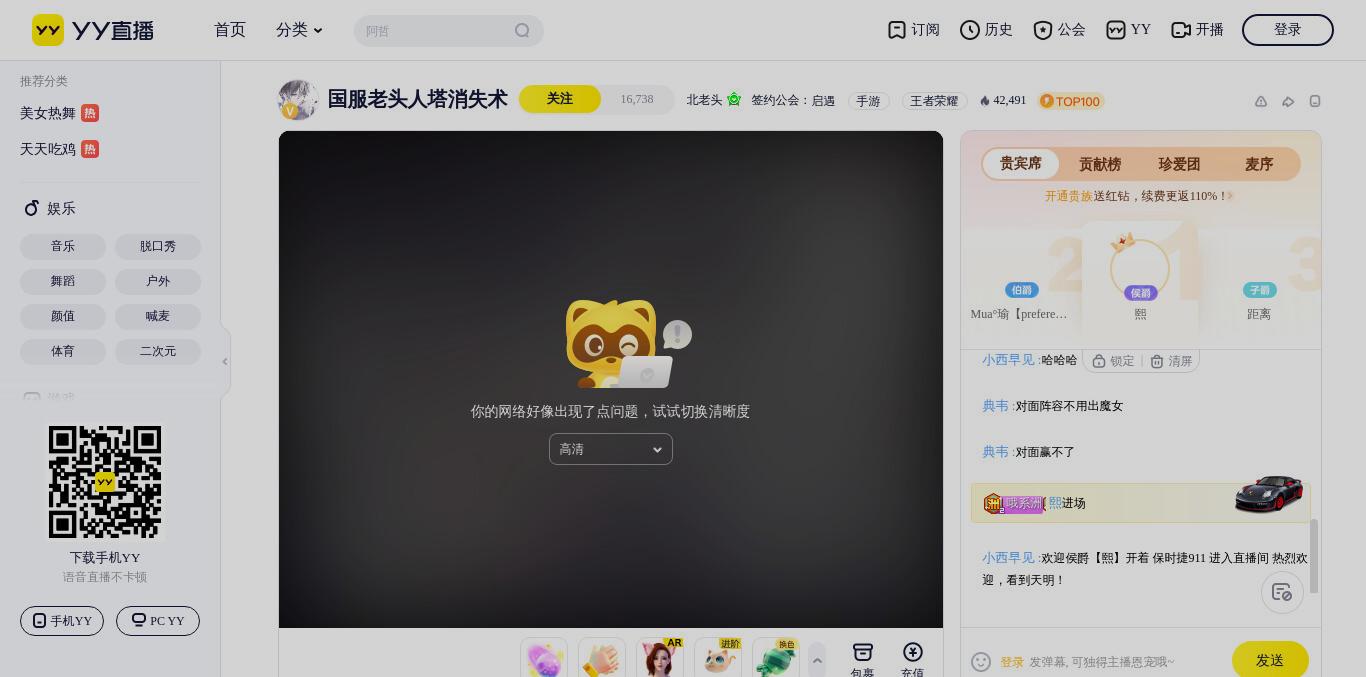Switch to the 珍爱团 tab

[x=1179, y=164]
